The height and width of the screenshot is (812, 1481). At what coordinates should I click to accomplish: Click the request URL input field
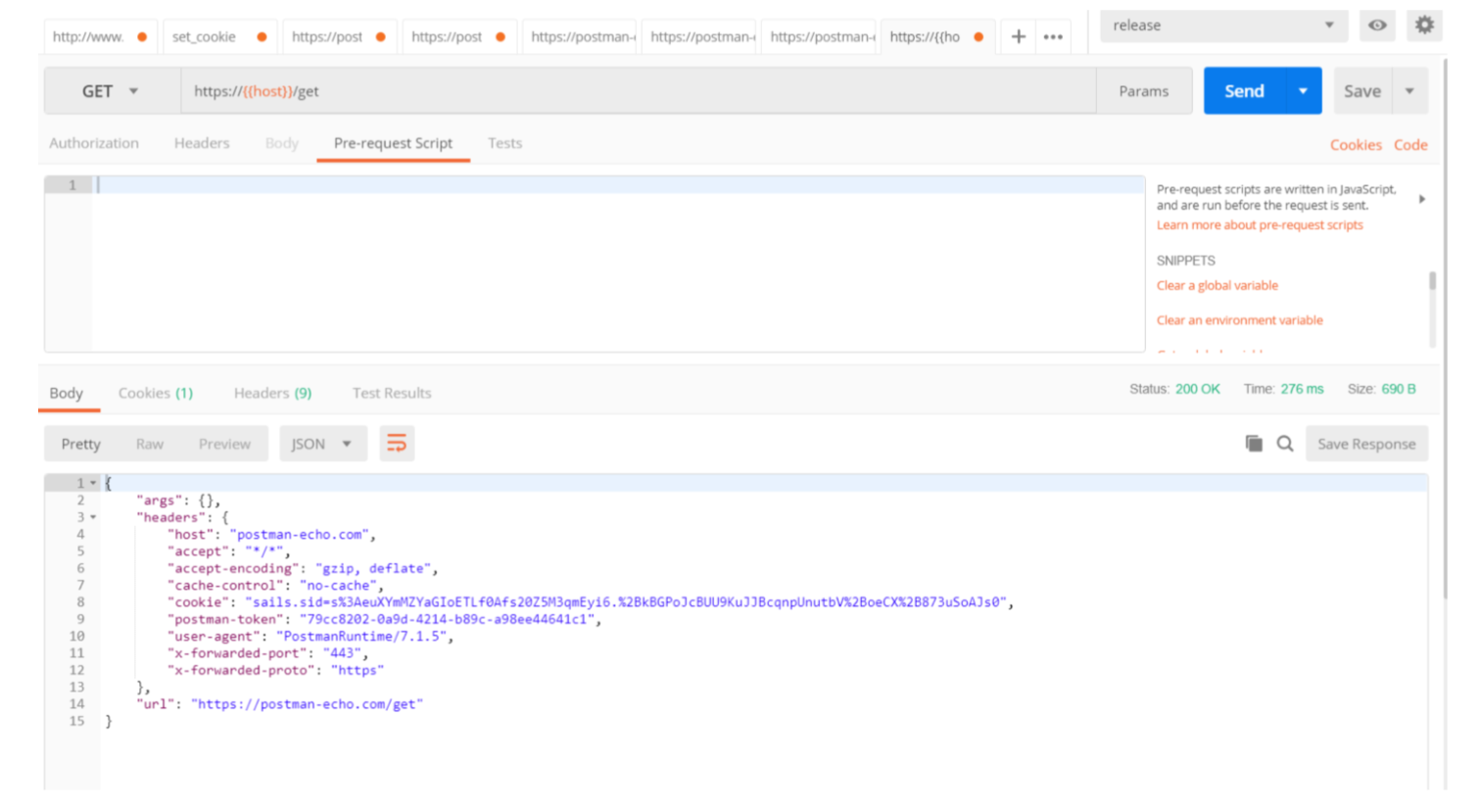637,91
